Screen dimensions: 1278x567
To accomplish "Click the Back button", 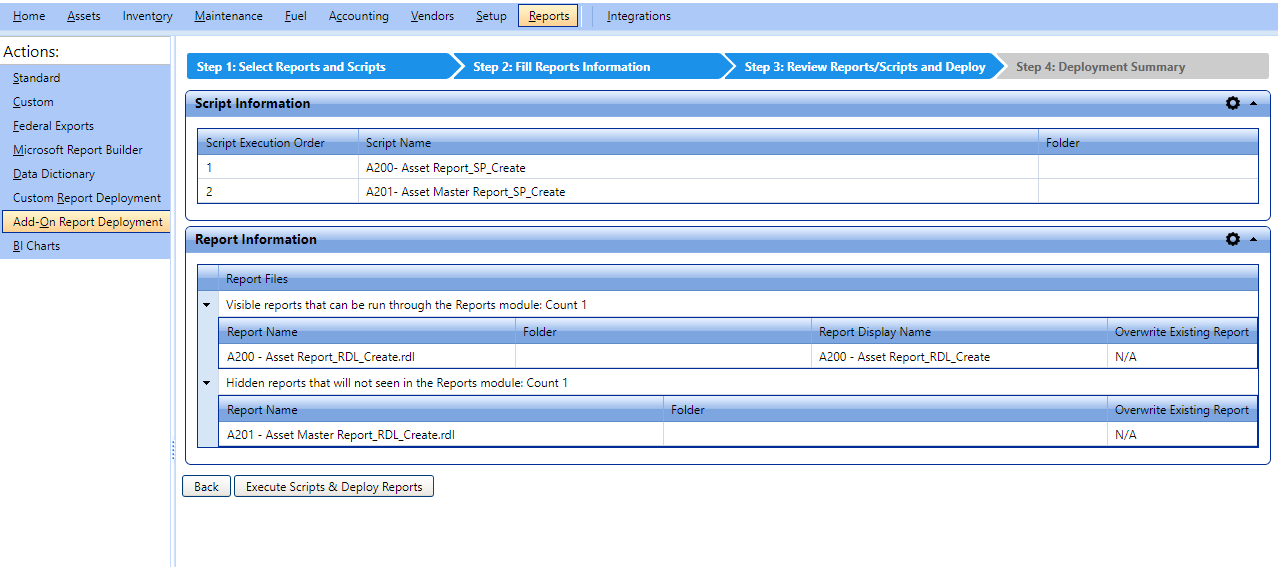I will (206, 487).
